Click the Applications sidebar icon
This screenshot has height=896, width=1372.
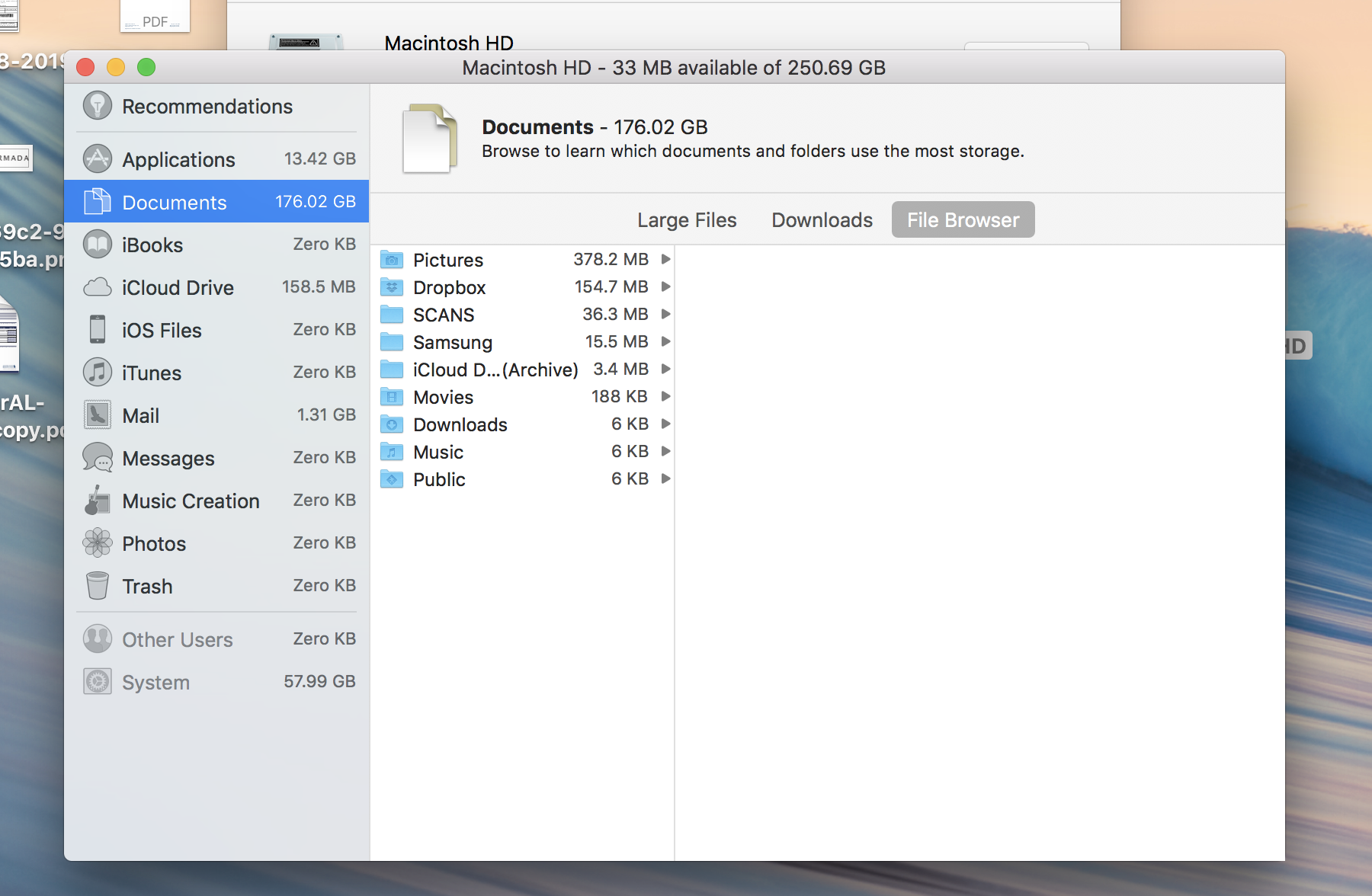(x=98, y=158)
